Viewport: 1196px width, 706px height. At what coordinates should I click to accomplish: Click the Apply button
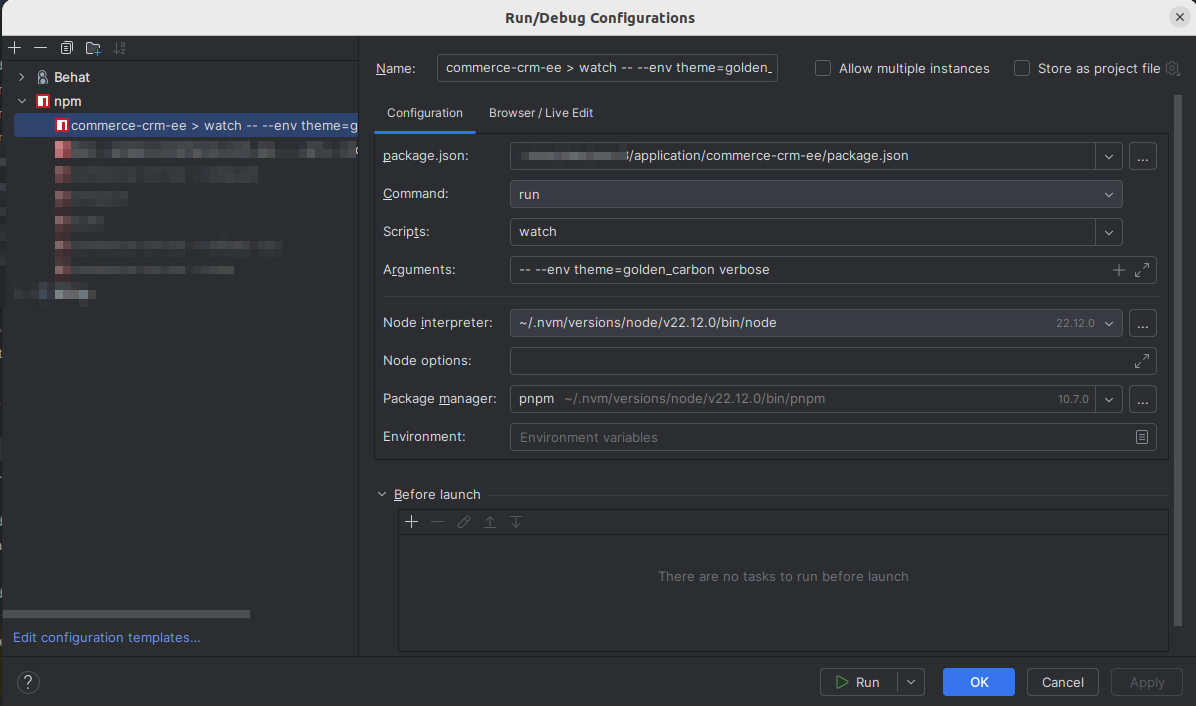coord(1146,682)
